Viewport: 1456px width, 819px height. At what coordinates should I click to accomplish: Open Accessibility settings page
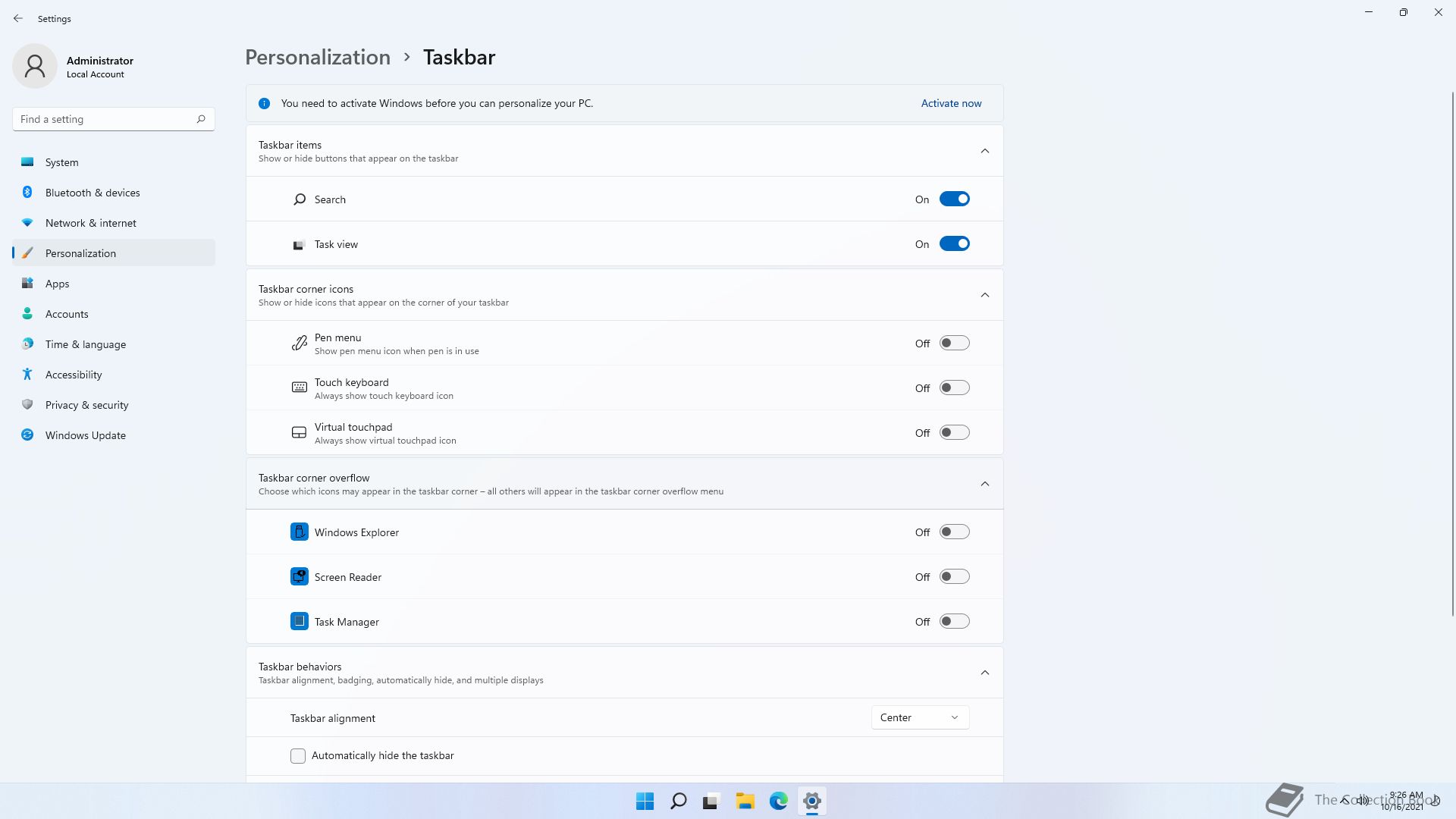click(x=114, y=375)
